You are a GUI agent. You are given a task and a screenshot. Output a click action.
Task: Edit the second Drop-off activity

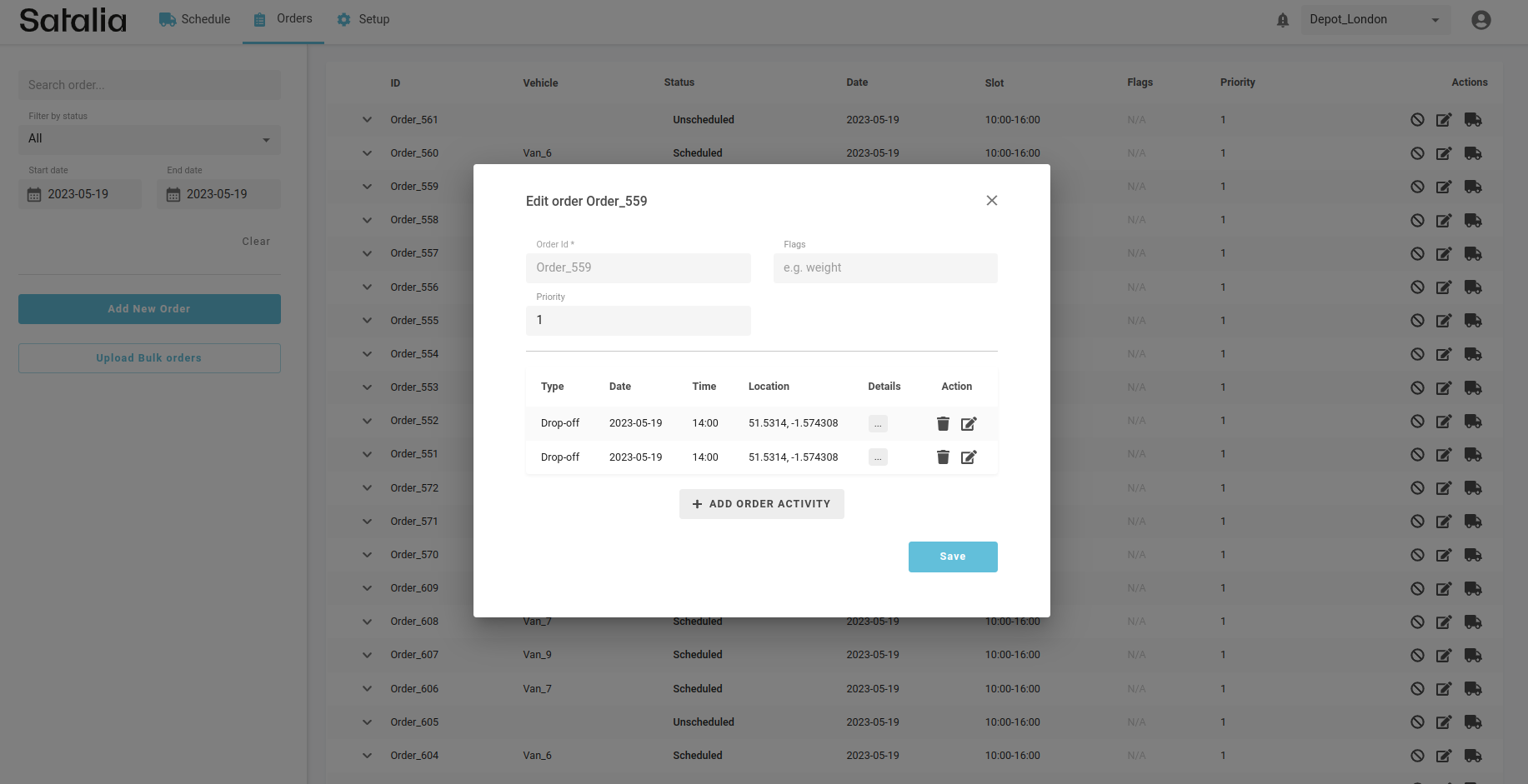click(x=969, y=457)
